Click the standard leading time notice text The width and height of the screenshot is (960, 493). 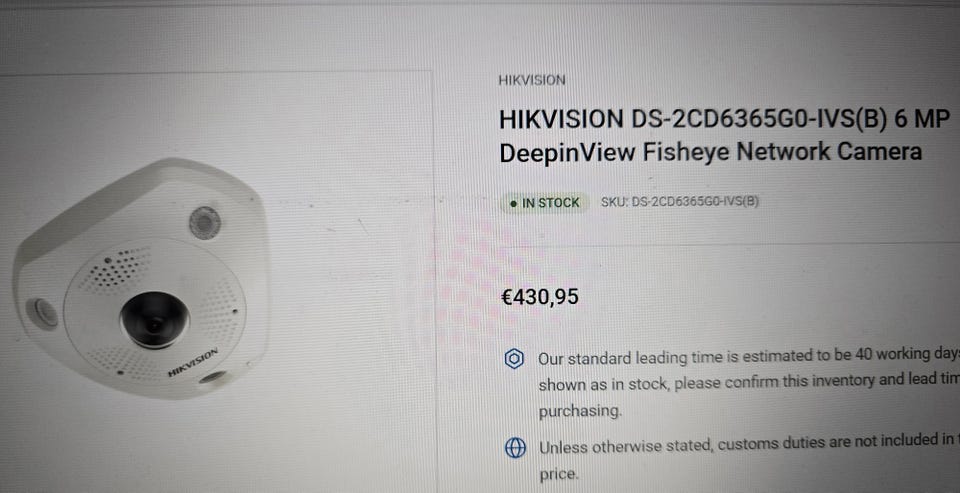coord(749,382)
